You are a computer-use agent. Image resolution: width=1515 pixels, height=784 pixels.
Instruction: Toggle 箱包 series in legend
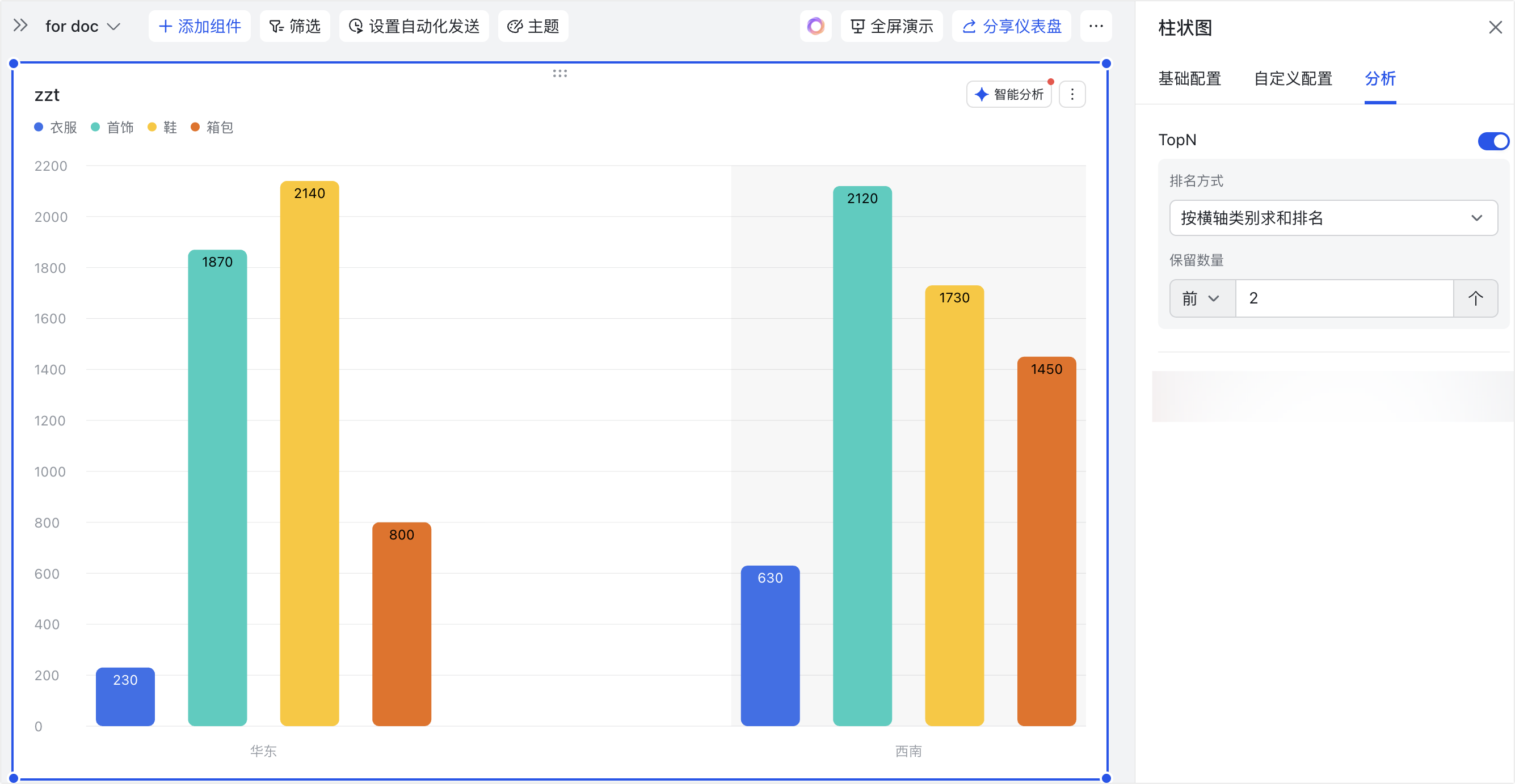point(212,128)
